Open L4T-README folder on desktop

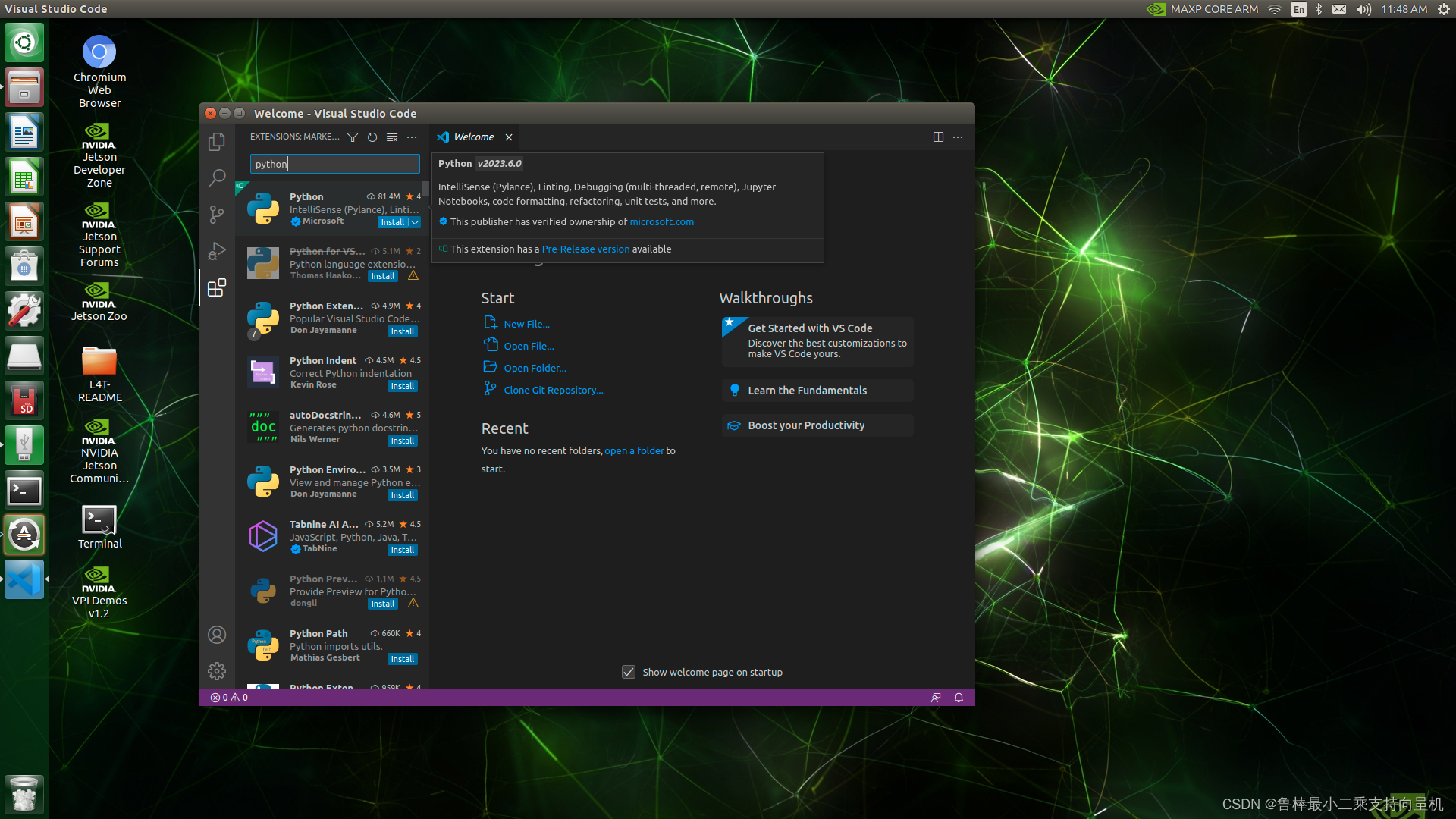point(99,374)
